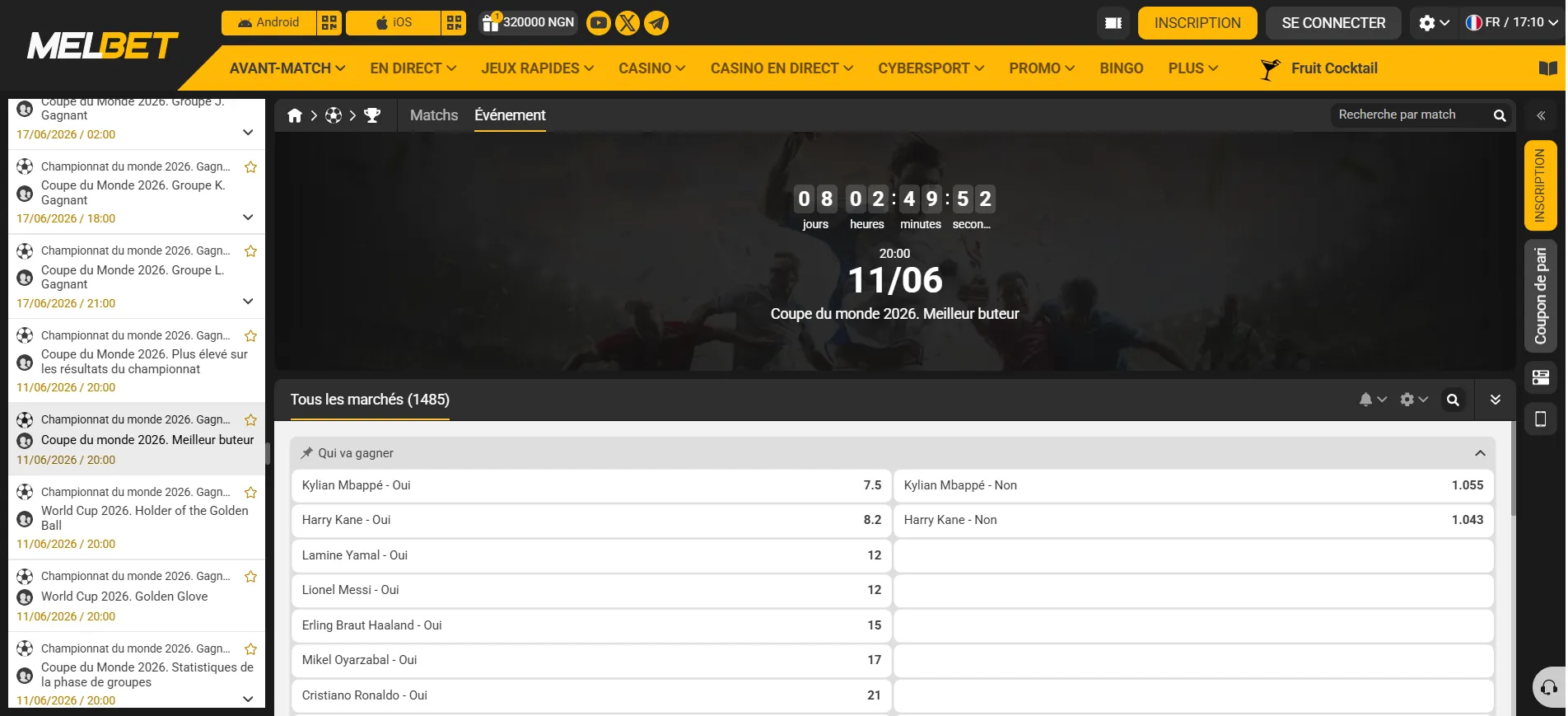The width and height of the screenshot is (1568, 716).
Task: Pin the Qui va gagner market
Action: click(x=306, y=453)
